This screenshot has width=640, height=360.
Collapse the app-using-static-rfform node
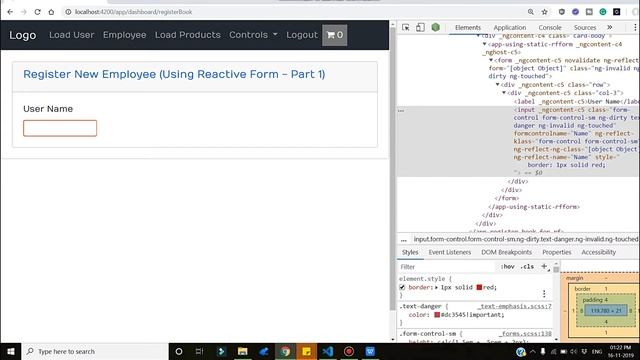coord(484,44)
